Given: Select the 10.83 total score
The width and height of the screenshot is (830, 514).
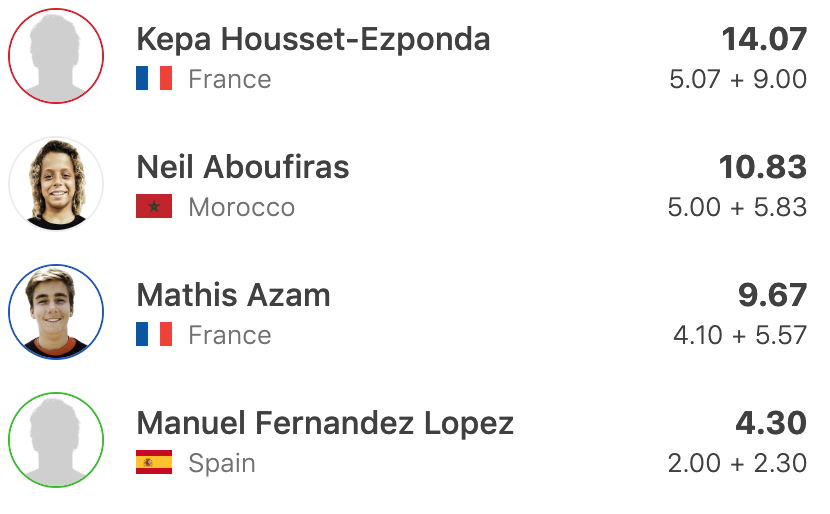Looking at the screenshot, I should tap(763, 167).
